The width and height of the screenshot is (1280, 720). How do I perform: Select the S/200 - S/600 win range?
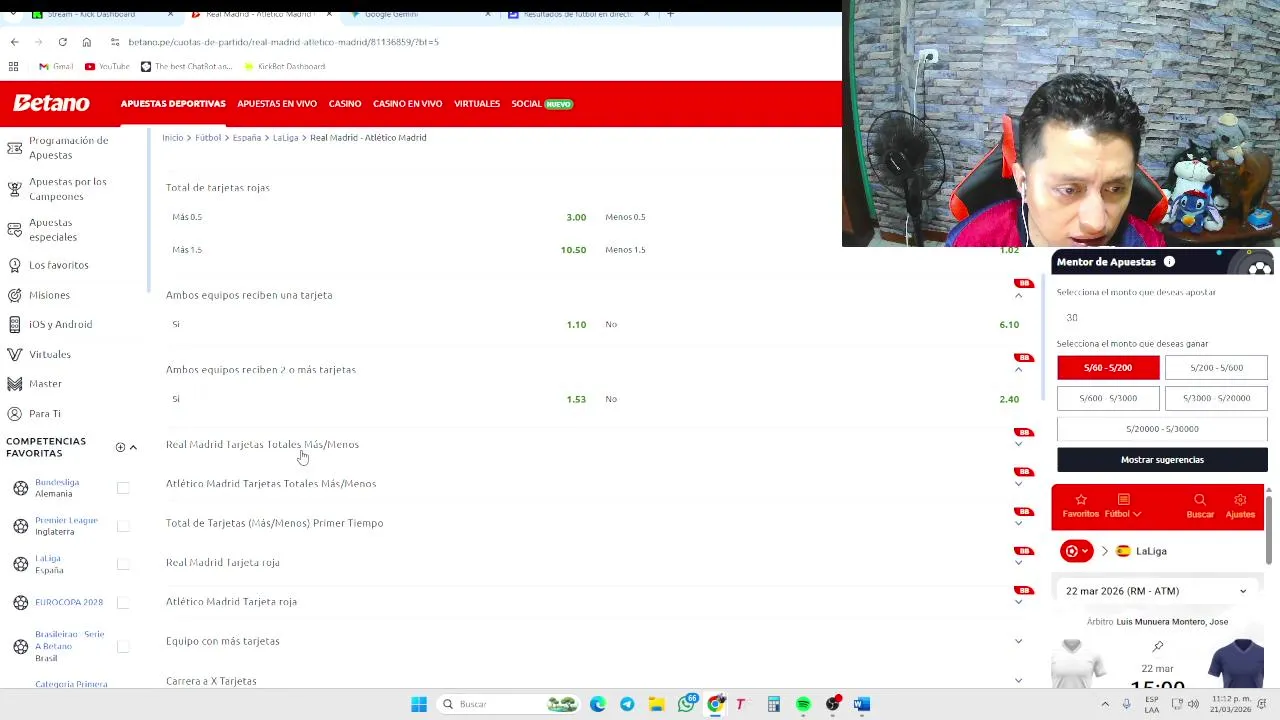point(1216,368)
